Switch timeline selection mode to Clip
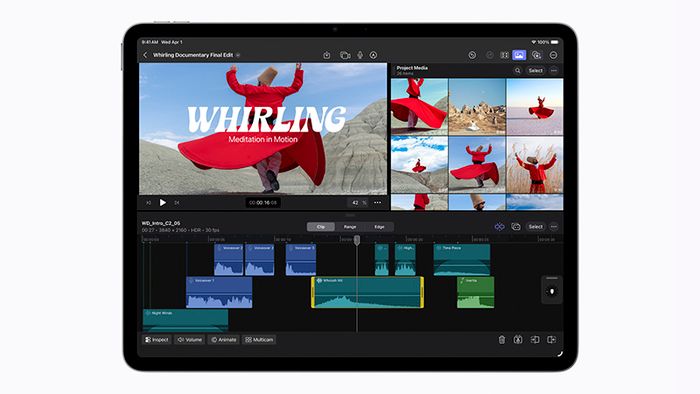The height and width of the screenshot is (394, 700). pos(321,227)
